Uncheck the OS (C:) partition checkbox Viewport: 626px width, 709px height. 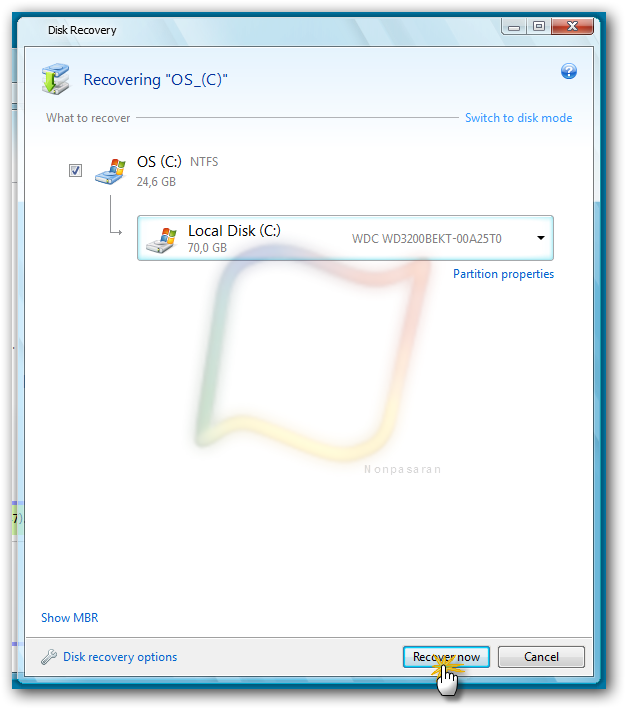click(76, 170)
